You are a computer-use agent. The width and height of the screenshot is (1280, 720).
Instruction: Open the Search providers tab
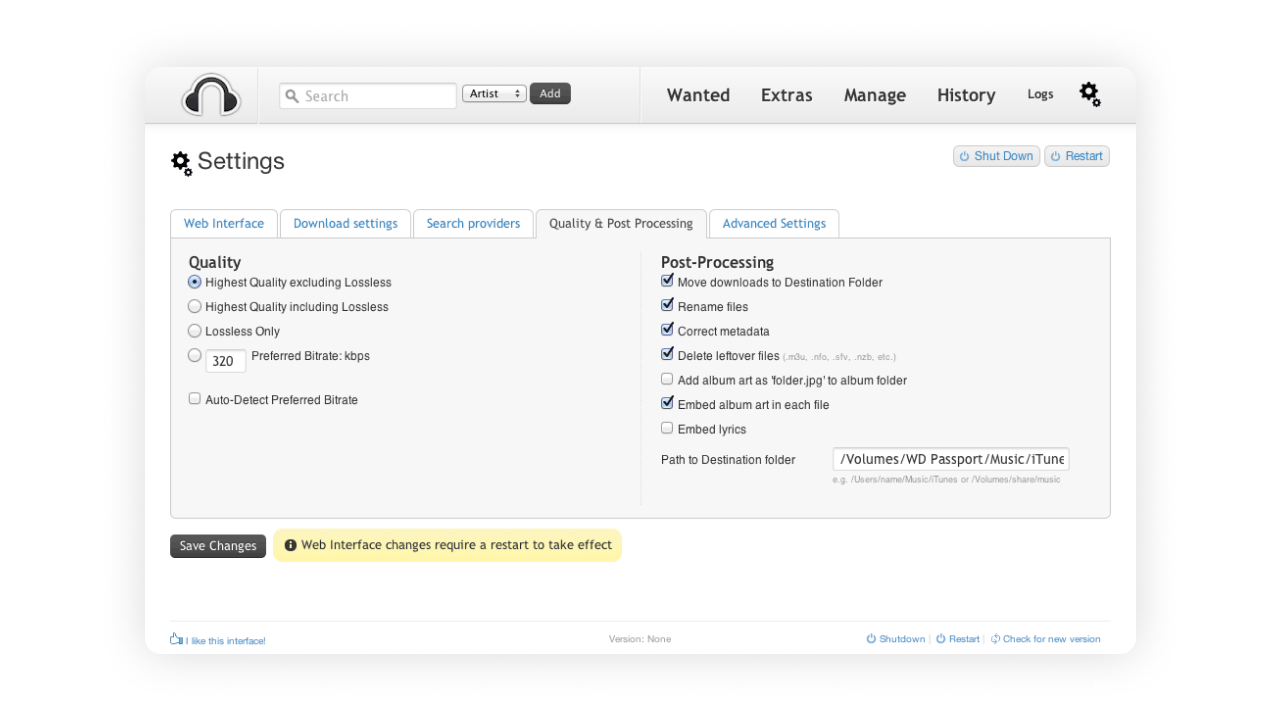click(x=473, y=224)
